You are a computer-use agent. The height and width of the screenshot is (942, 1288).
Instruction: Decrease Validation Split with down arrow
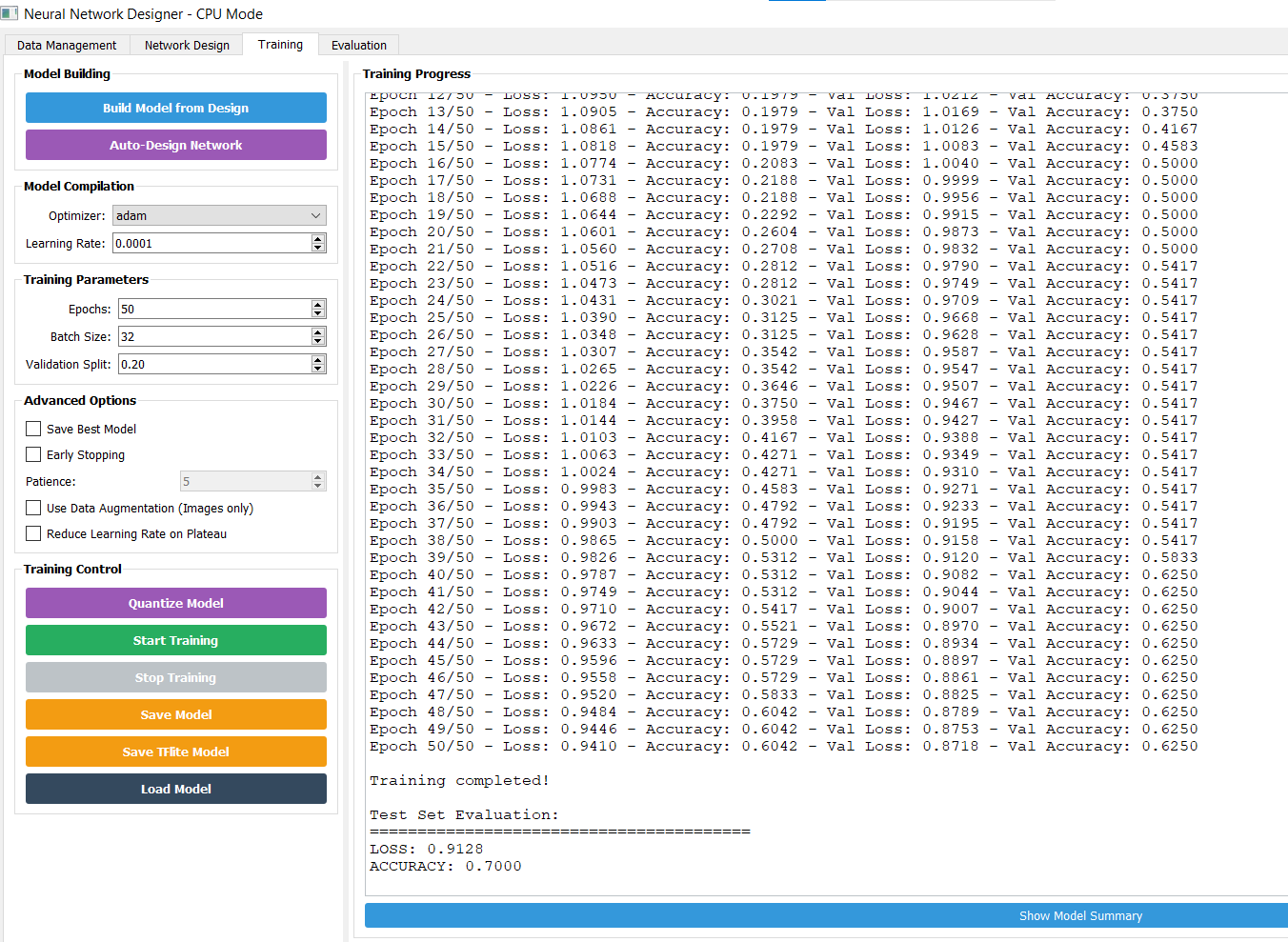(318, 369)
